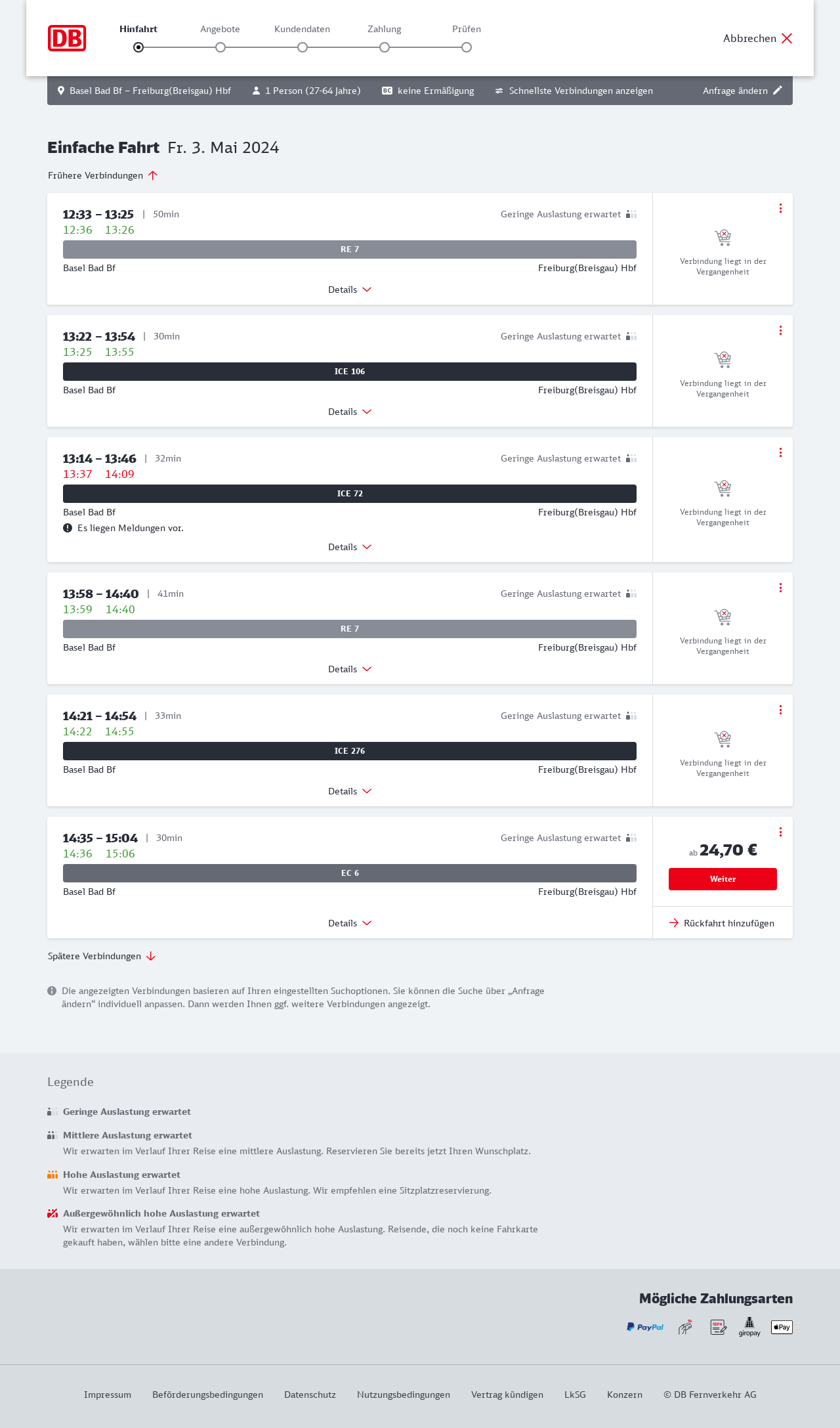The width and height of the screenshot is (840, 1428).
Task: Expand Details for ICE 276 connection
Action: tap(350, 791)
